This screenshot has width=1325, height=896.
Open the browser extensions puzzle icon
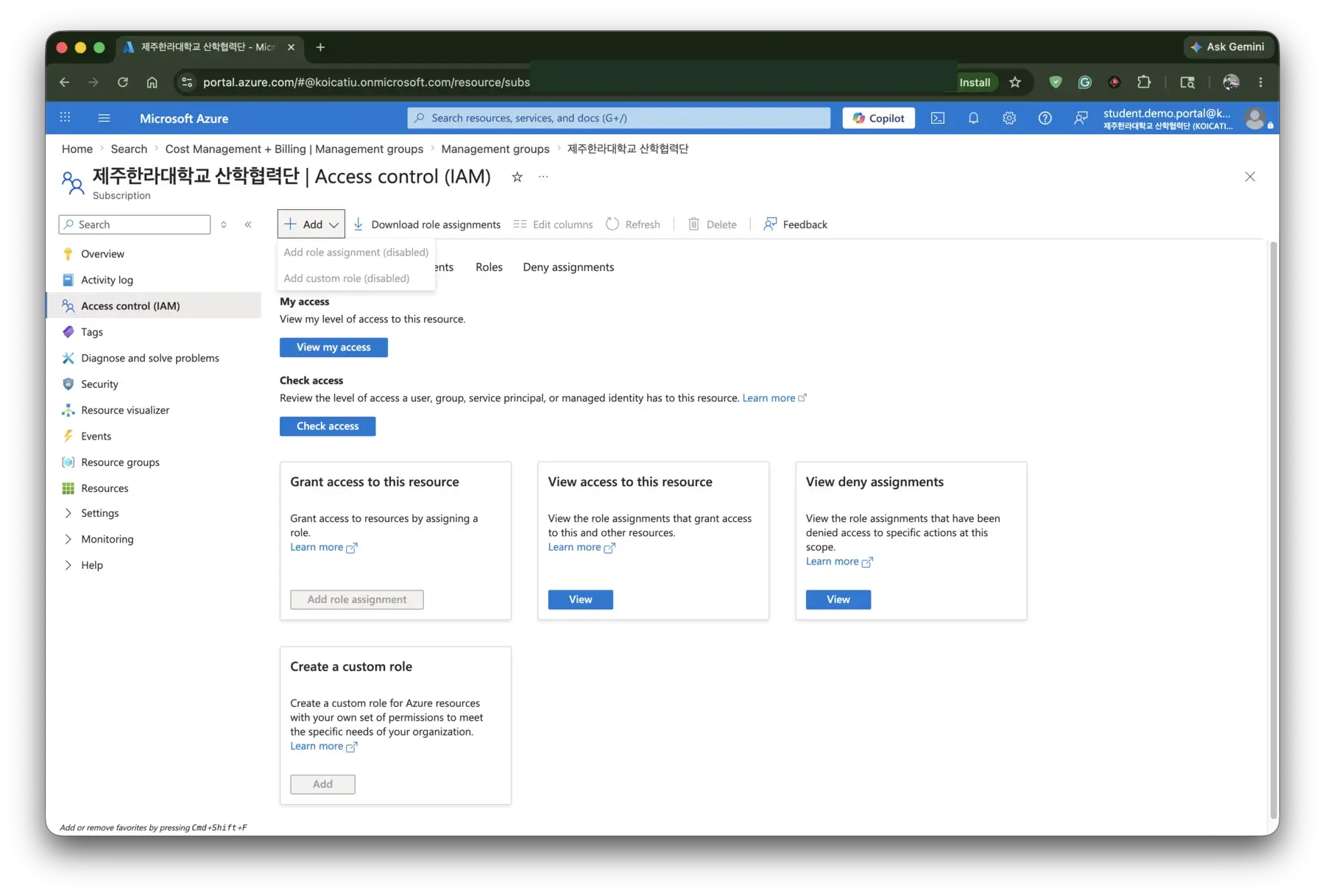[1144, 82]
